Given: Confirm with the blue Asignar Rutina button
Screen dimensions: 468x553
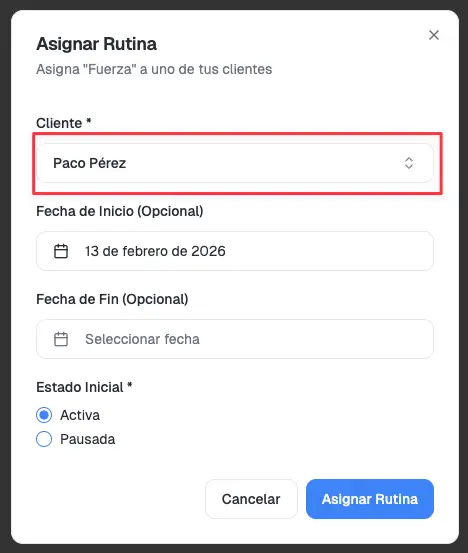Looking at the screenshot, I should pyautogui.click(x=370, y=499).
